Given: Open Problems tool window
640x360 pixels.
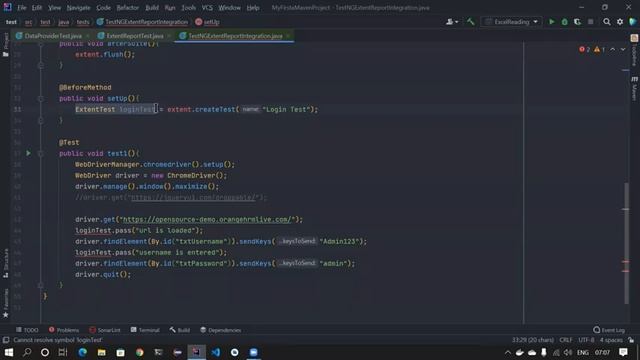Looking at the screenshot, I should point(64,330).
